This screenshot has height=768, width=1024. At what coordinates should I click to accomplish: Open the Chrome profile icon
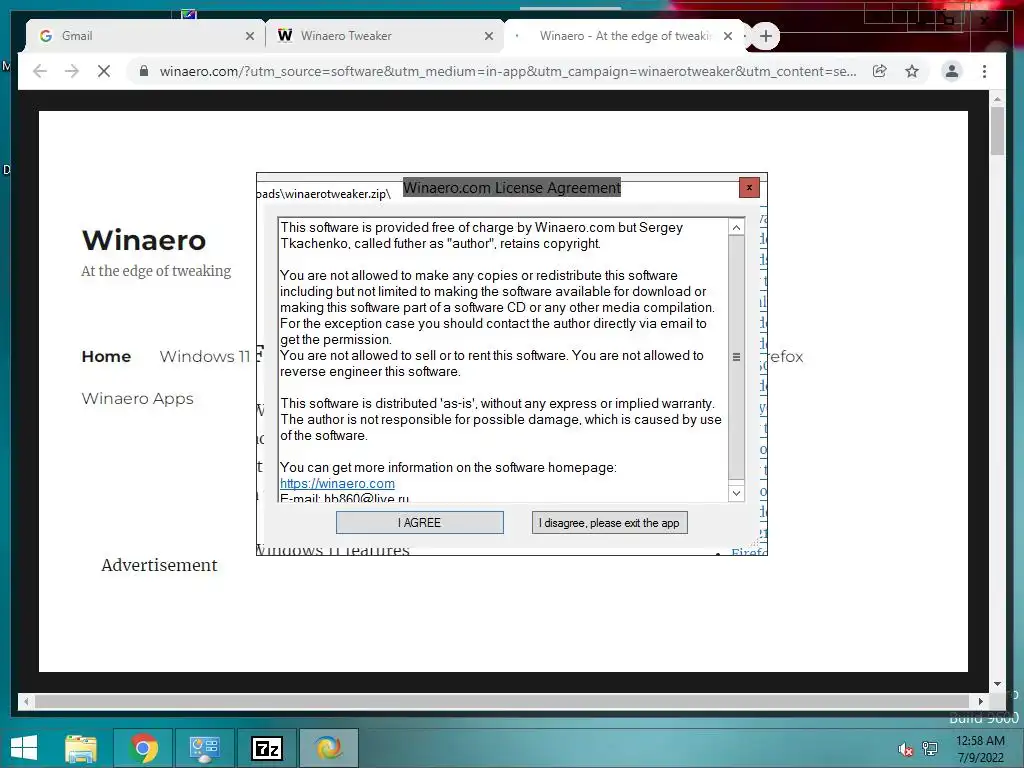pyautogui.click(x=952, y=71)
